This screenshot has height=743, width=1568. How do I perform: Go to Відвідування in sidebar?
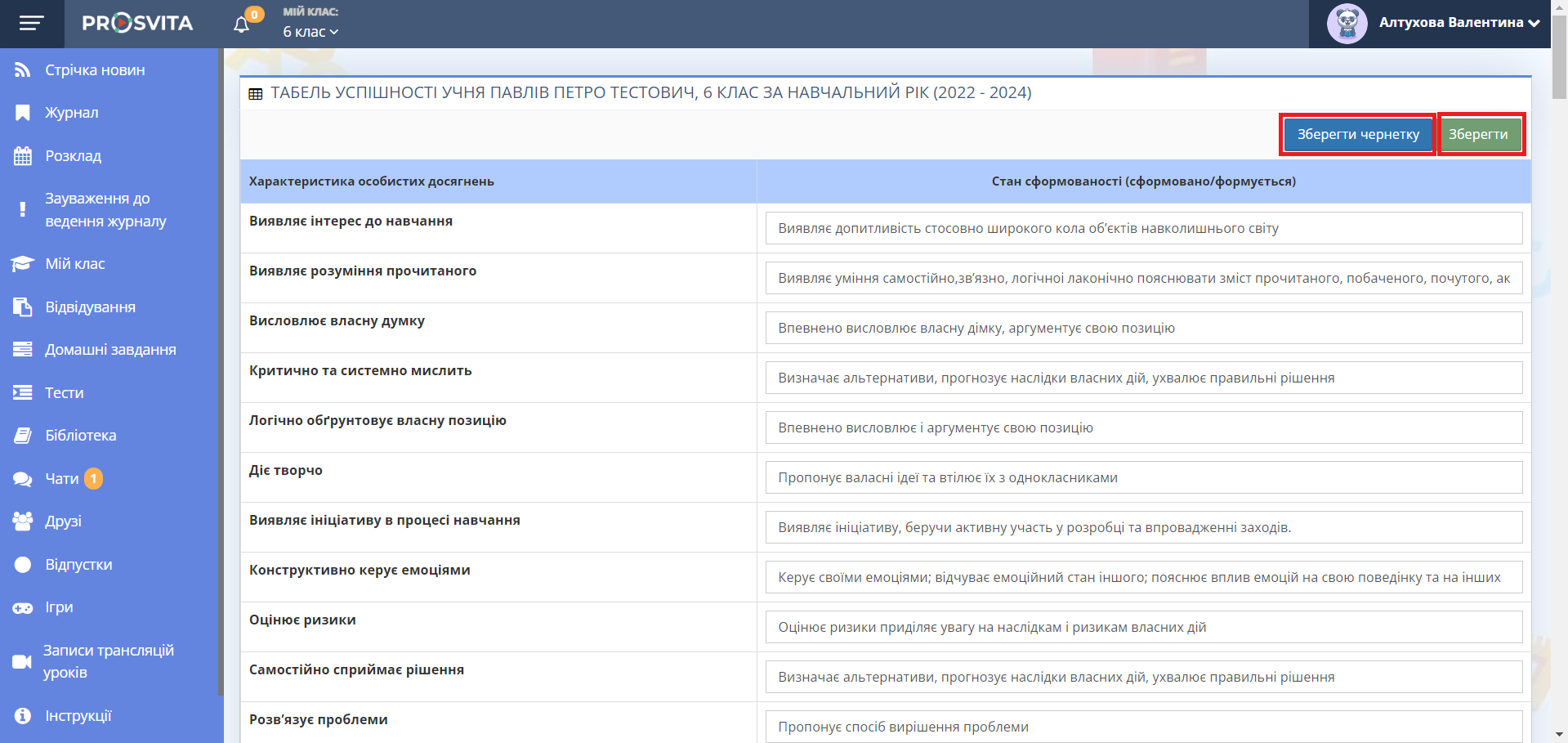point(90,307)
